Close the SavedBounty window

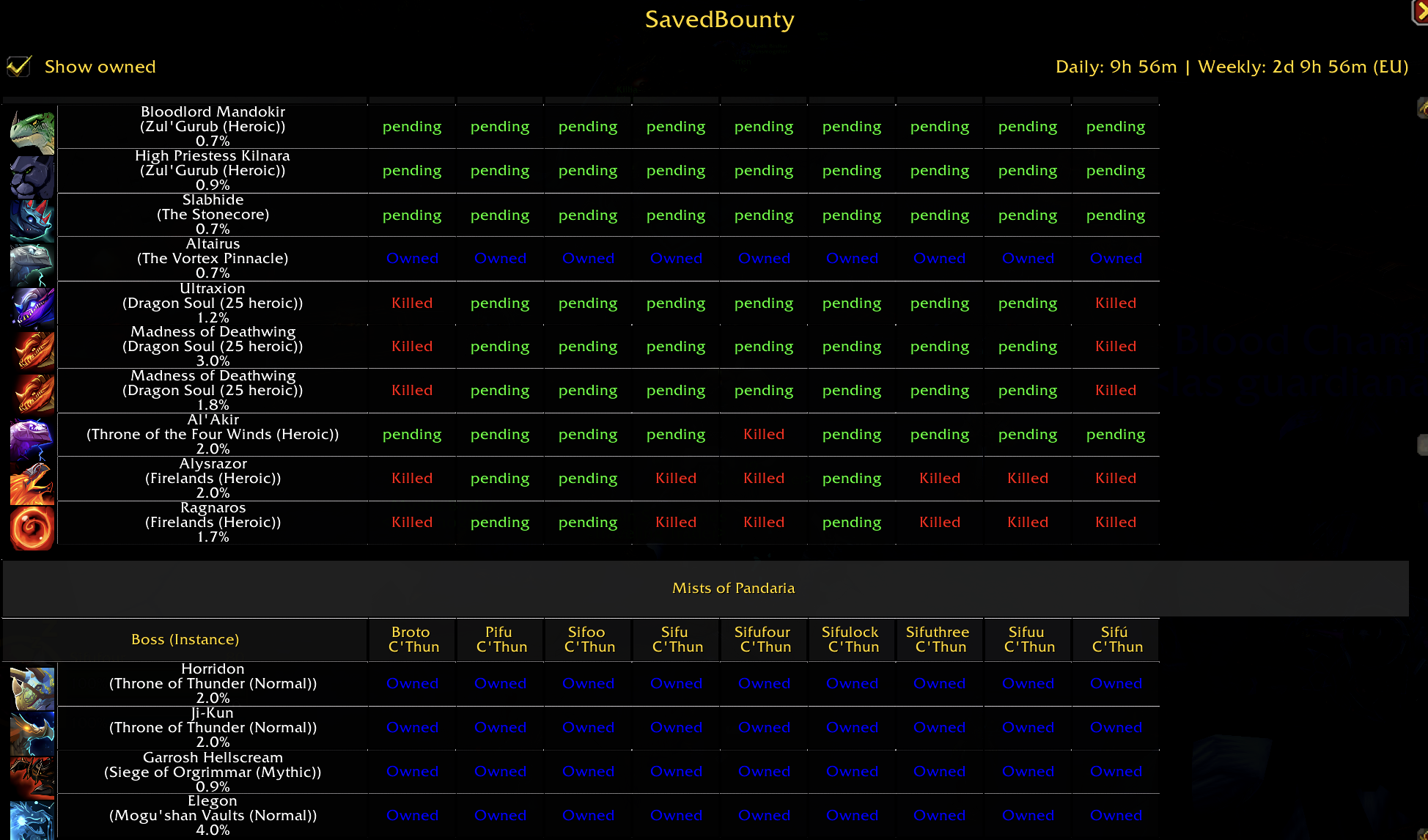pos(1420,12)
